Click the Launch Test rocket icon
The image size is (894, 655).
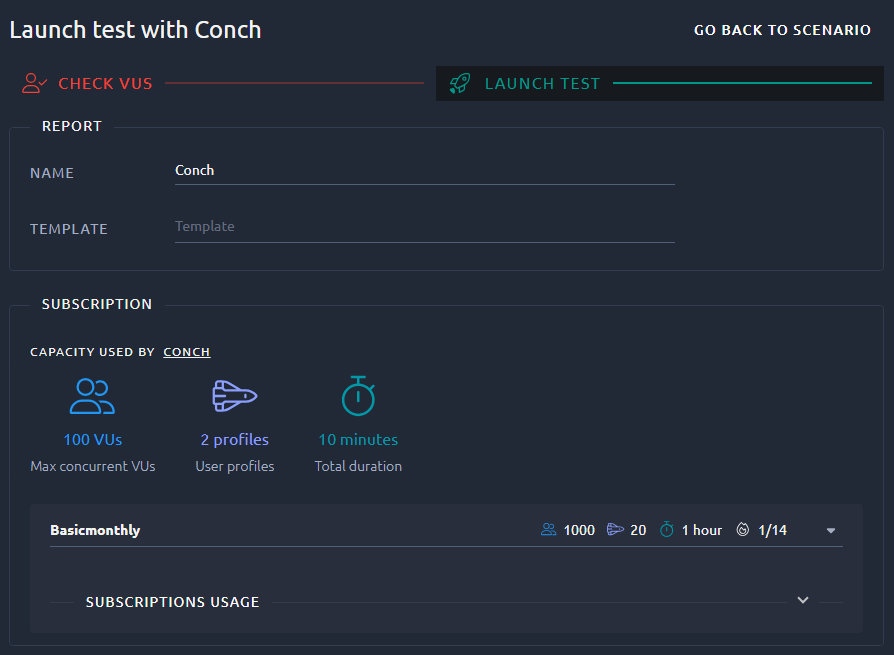460,83
